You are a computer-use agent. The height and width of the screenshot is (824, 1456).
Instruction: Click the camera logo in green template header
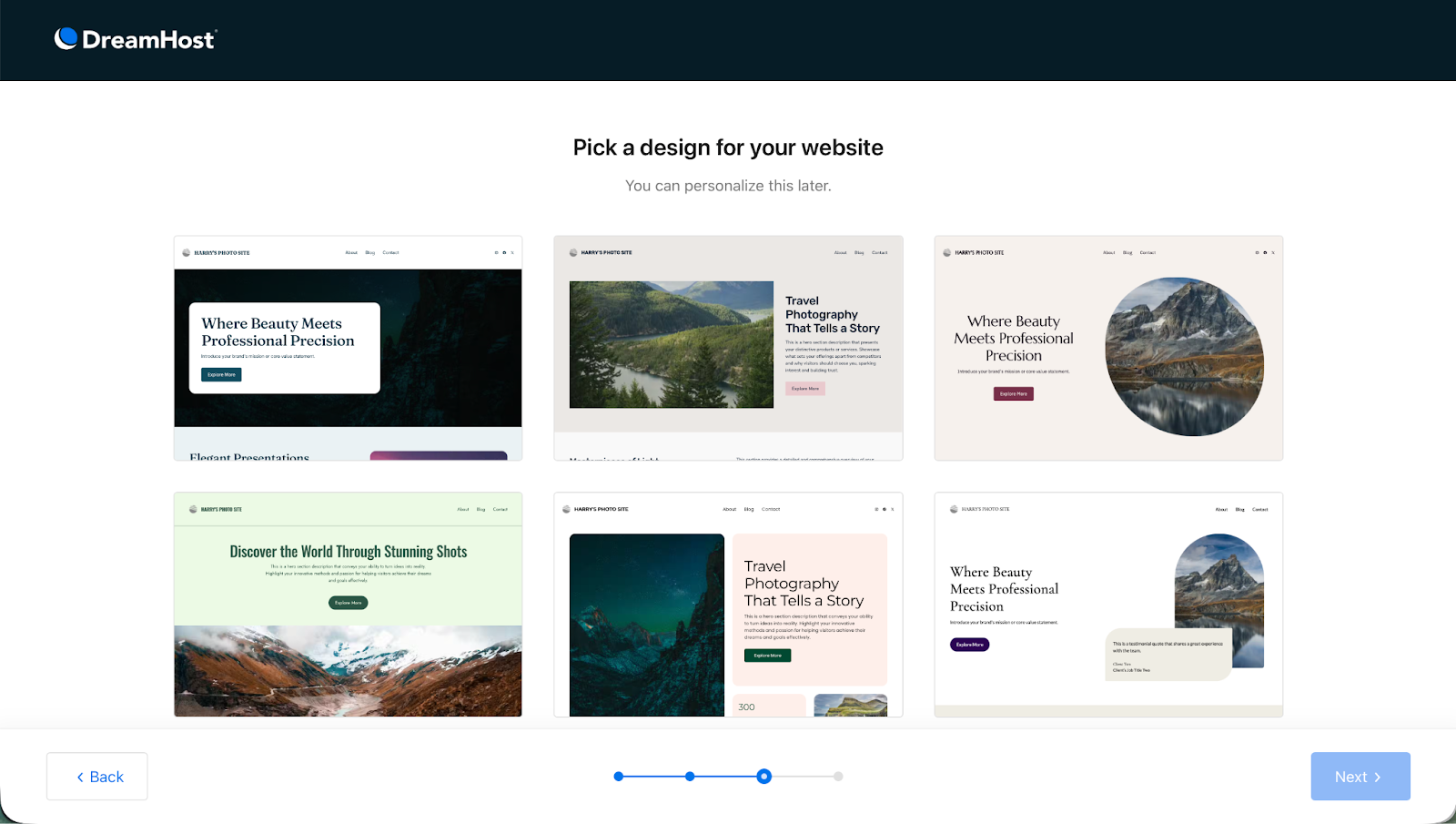[x=191, y=509]
